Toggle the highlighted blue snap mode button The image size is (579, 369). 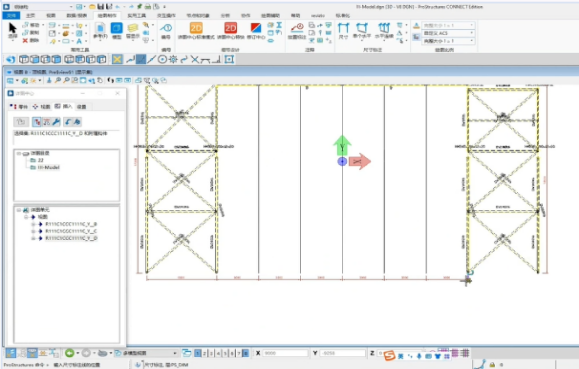coord(141,59)
